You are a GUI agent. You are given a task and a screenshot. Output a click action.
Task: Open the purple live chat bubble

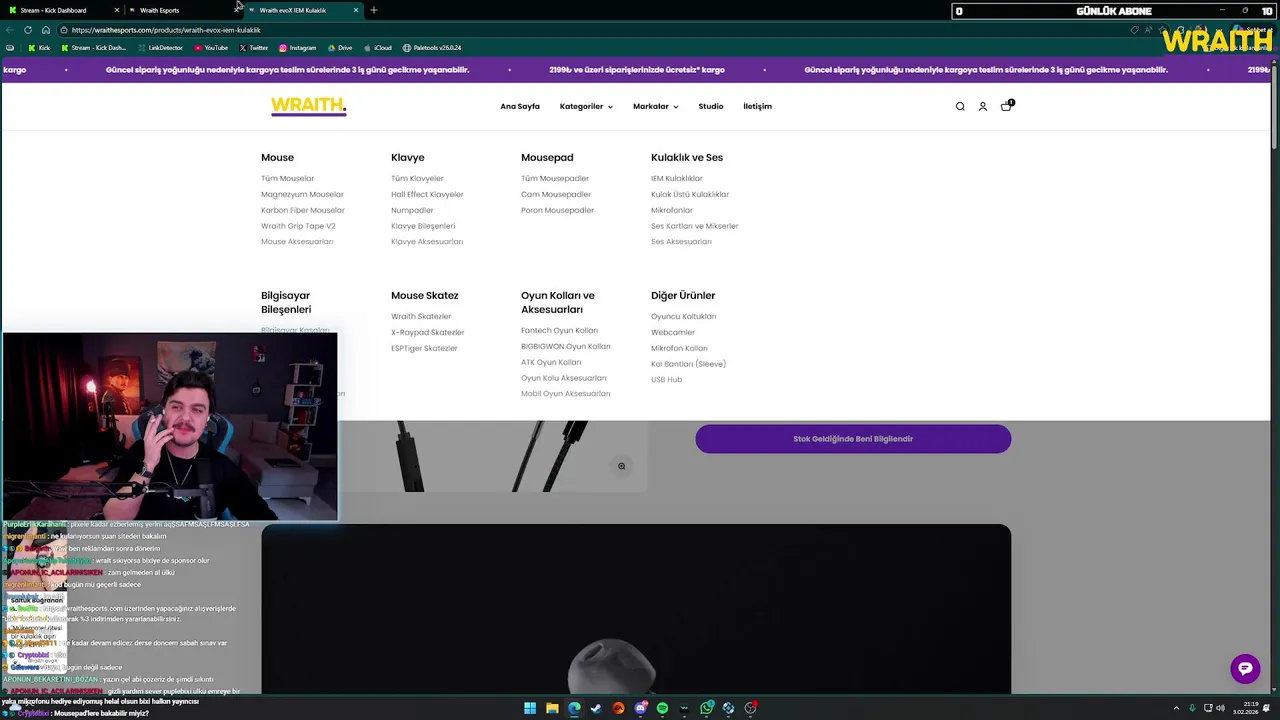tap(1245, 669)
